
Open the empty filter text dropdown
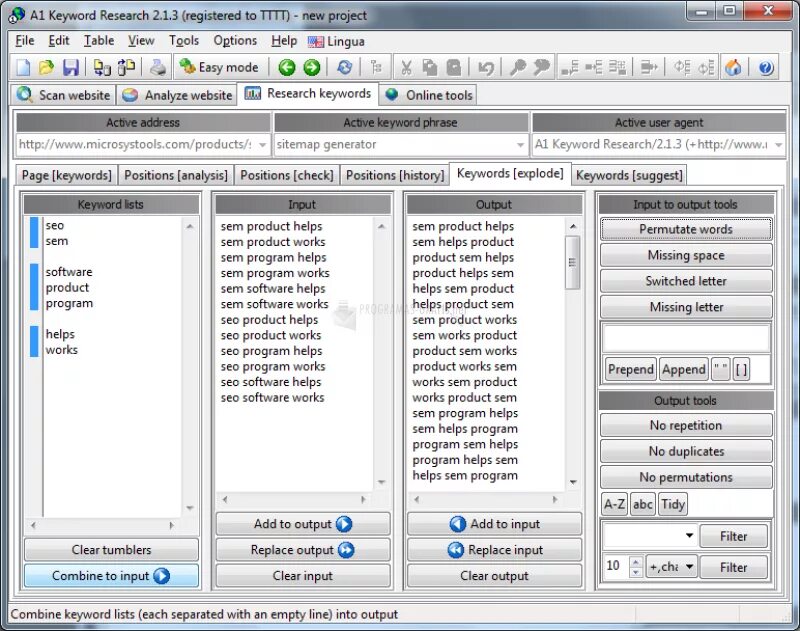tap(689, 536)
